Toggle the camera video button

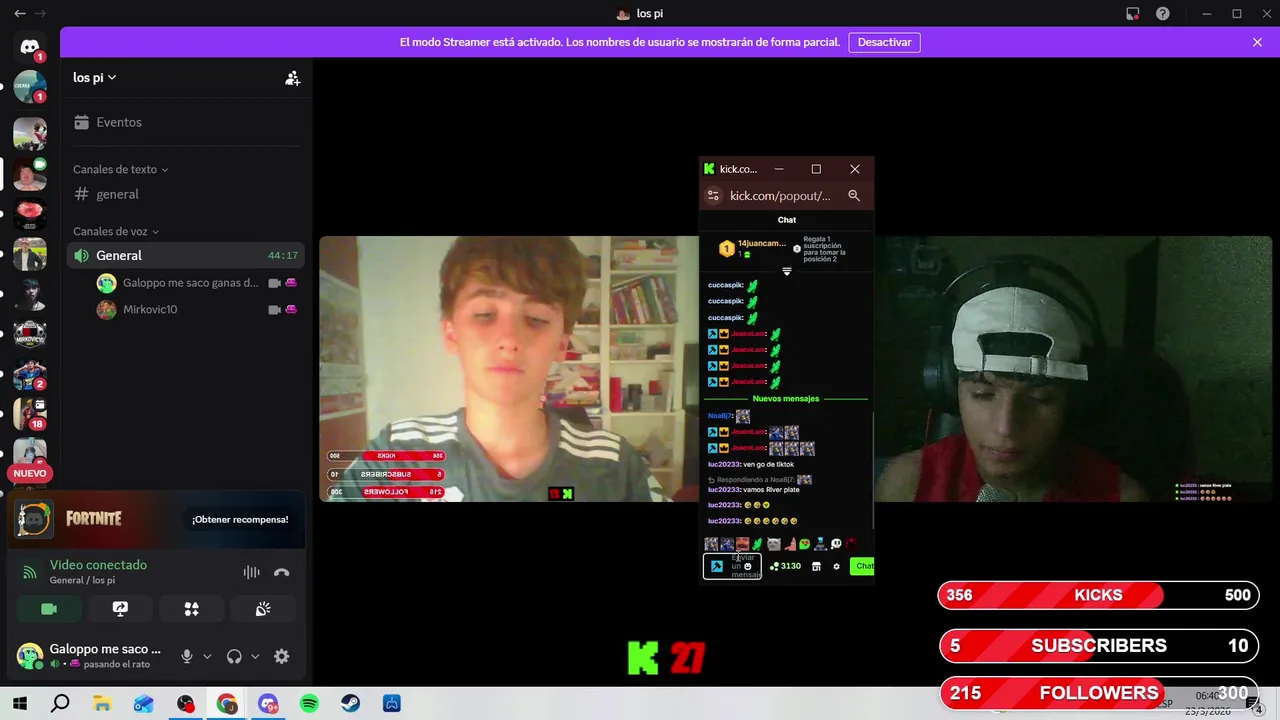click(48, 608)
